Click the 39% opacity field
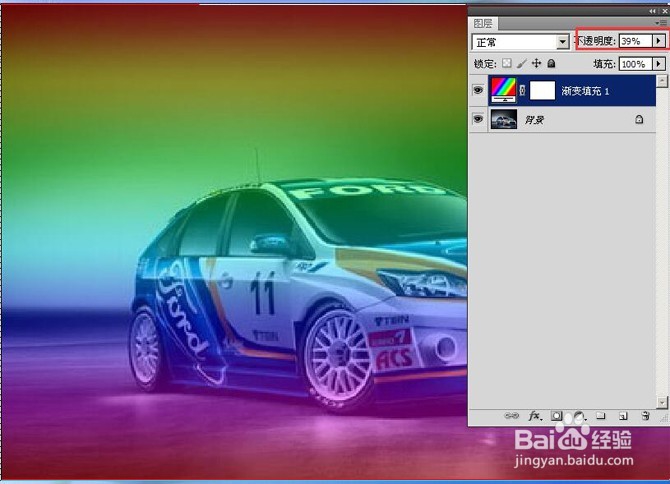 [x=636, y=41]
